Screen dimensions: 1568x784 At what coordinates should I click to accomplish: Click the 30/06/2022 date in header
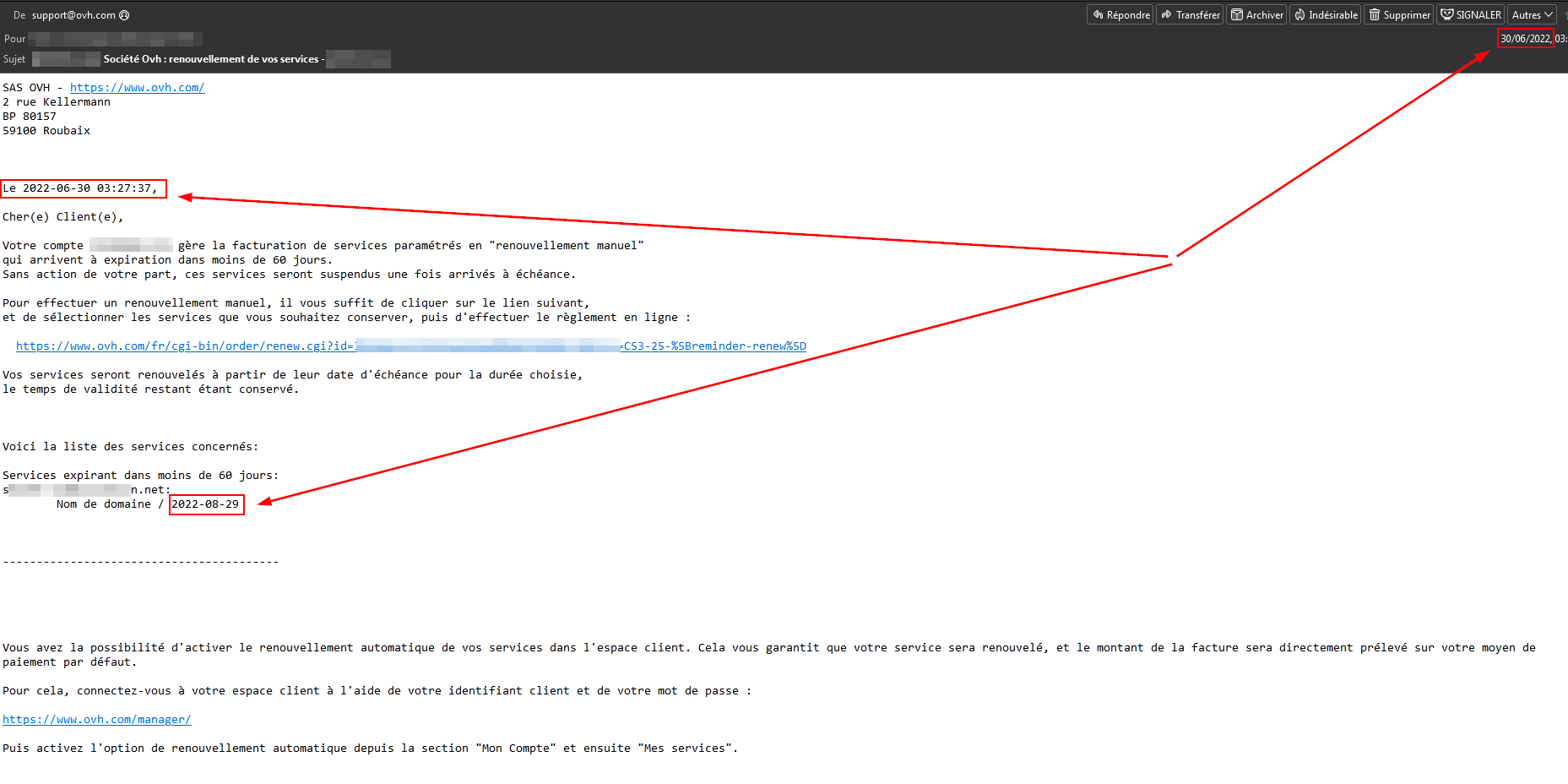pos(1525,39)
